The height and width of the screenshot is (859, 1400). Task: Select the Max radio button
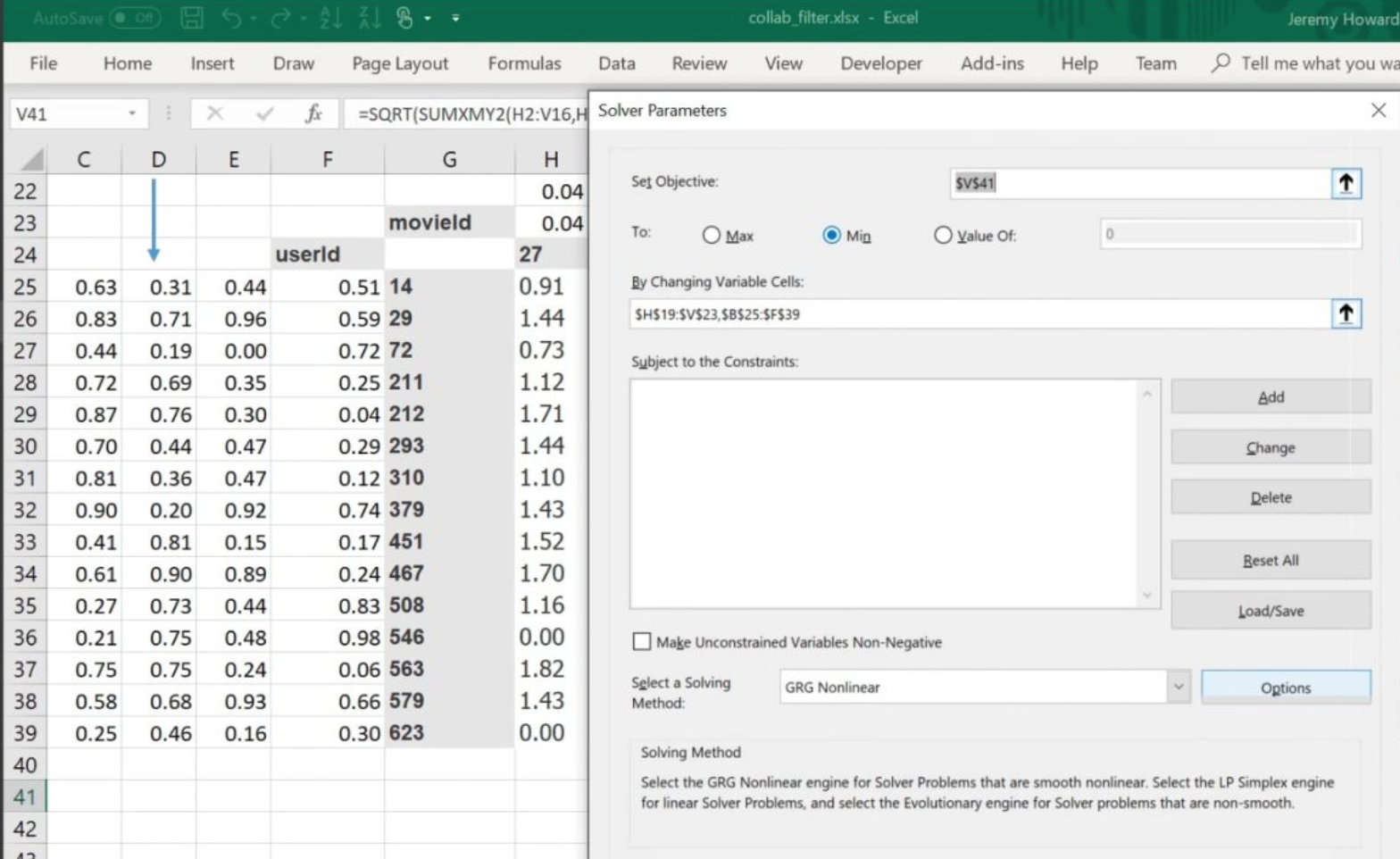point(712,235)
